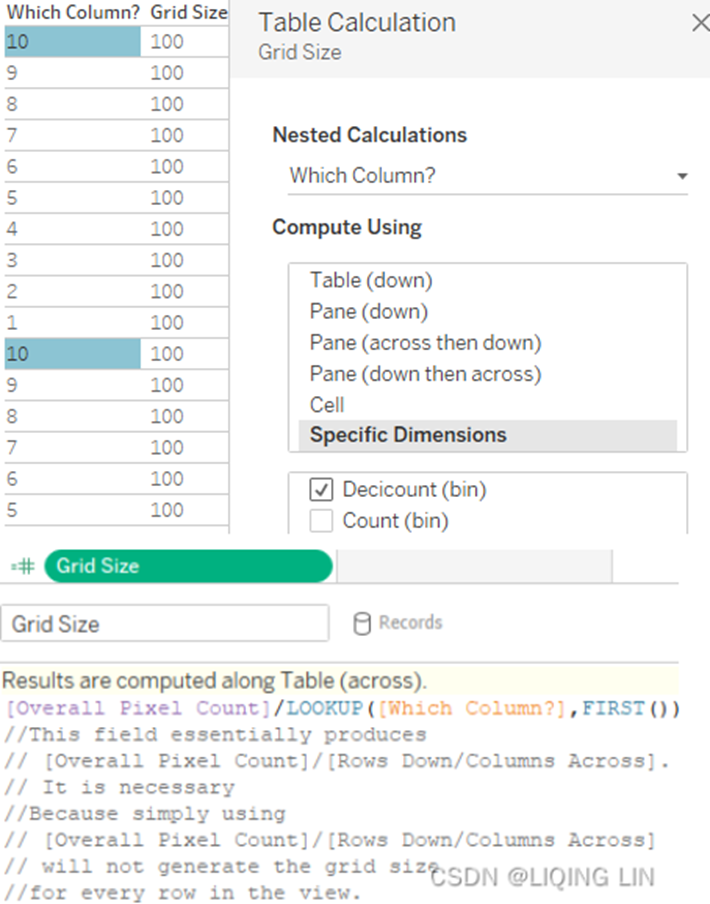Click the green Grid Size pill
The image size is (710, 904).
click(188, 566)
